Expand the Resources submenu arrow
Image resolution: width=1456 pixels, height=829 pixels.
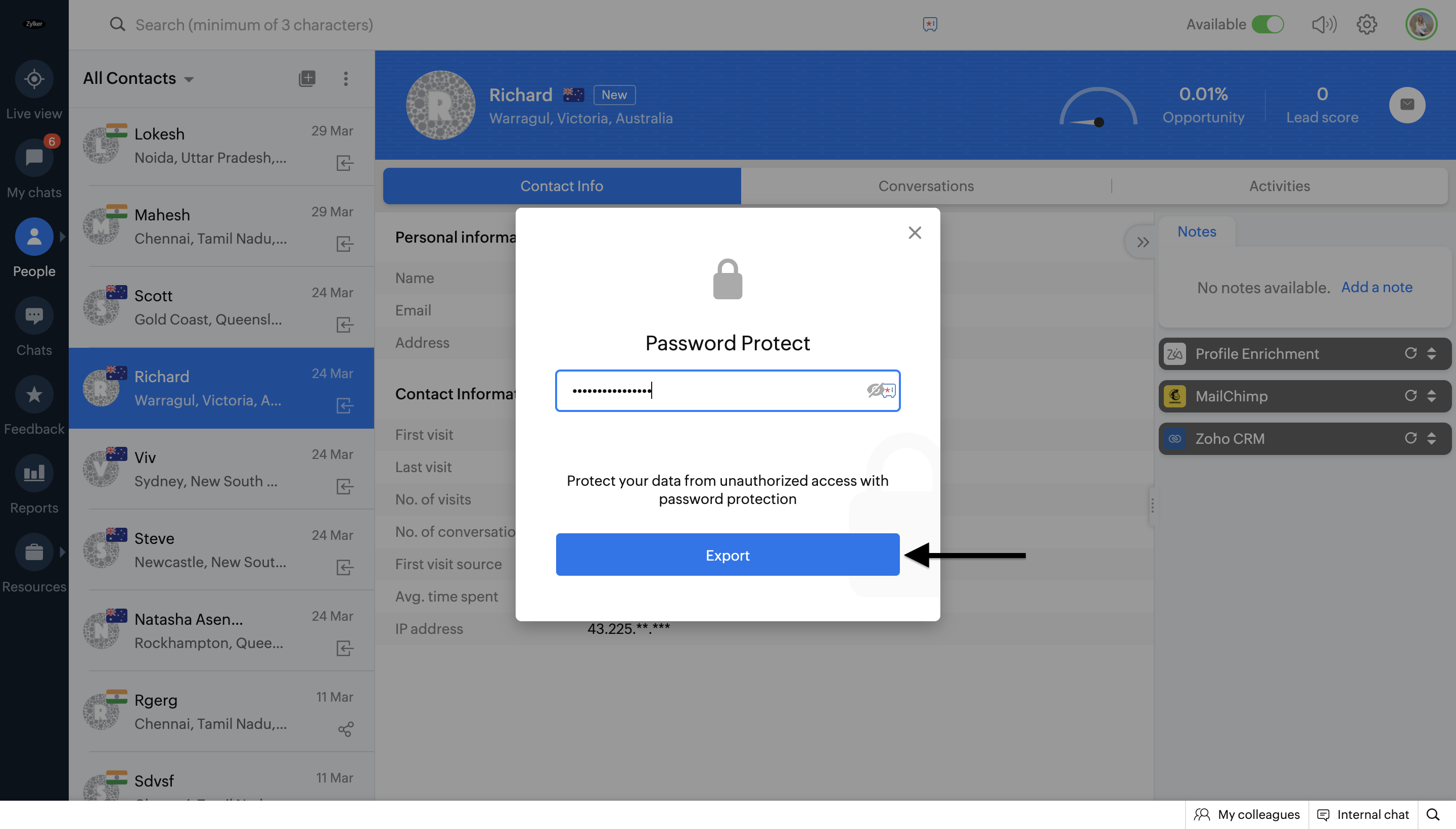[x=63, y=551]
